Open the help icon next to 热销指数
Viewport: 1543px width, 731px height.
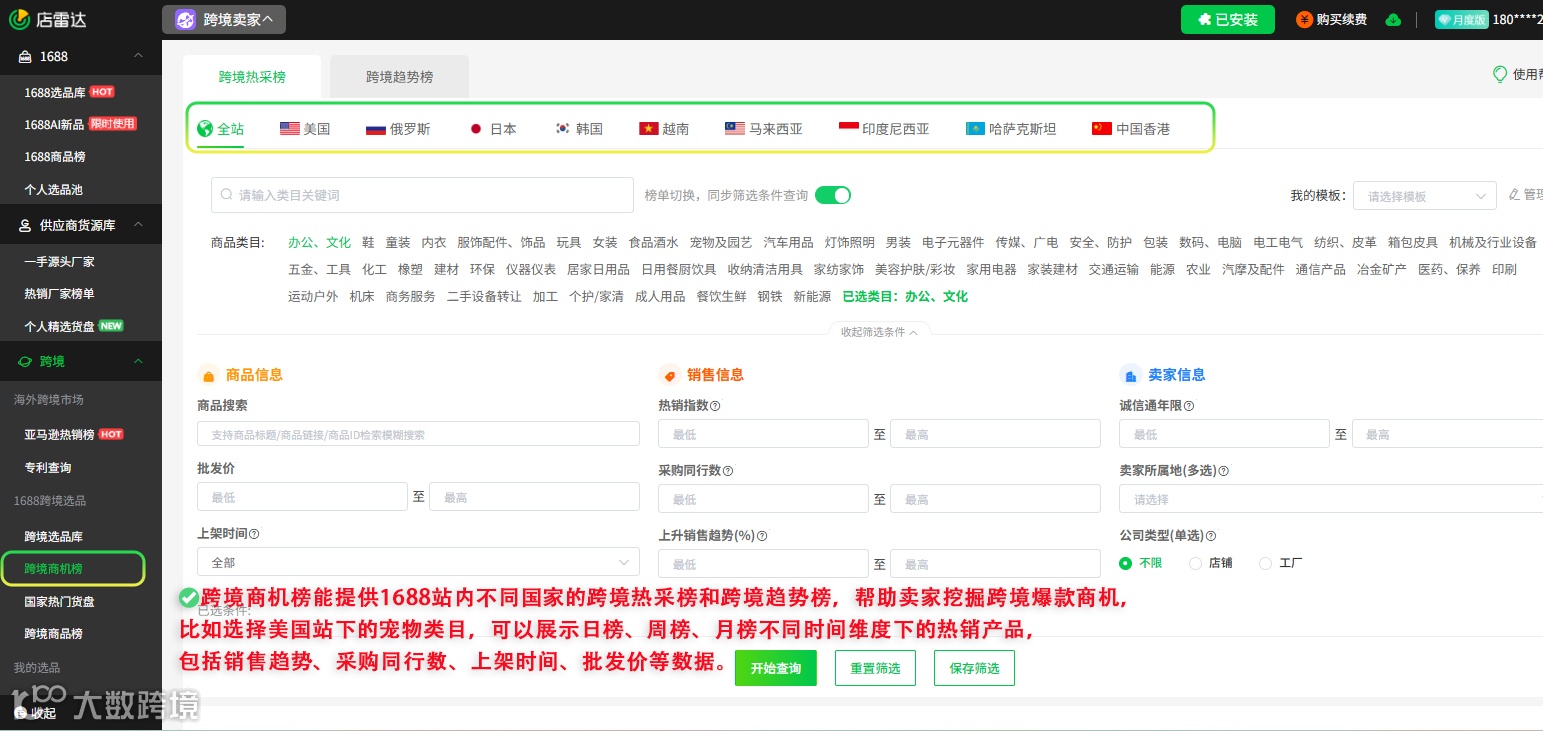tap(715, 406)
